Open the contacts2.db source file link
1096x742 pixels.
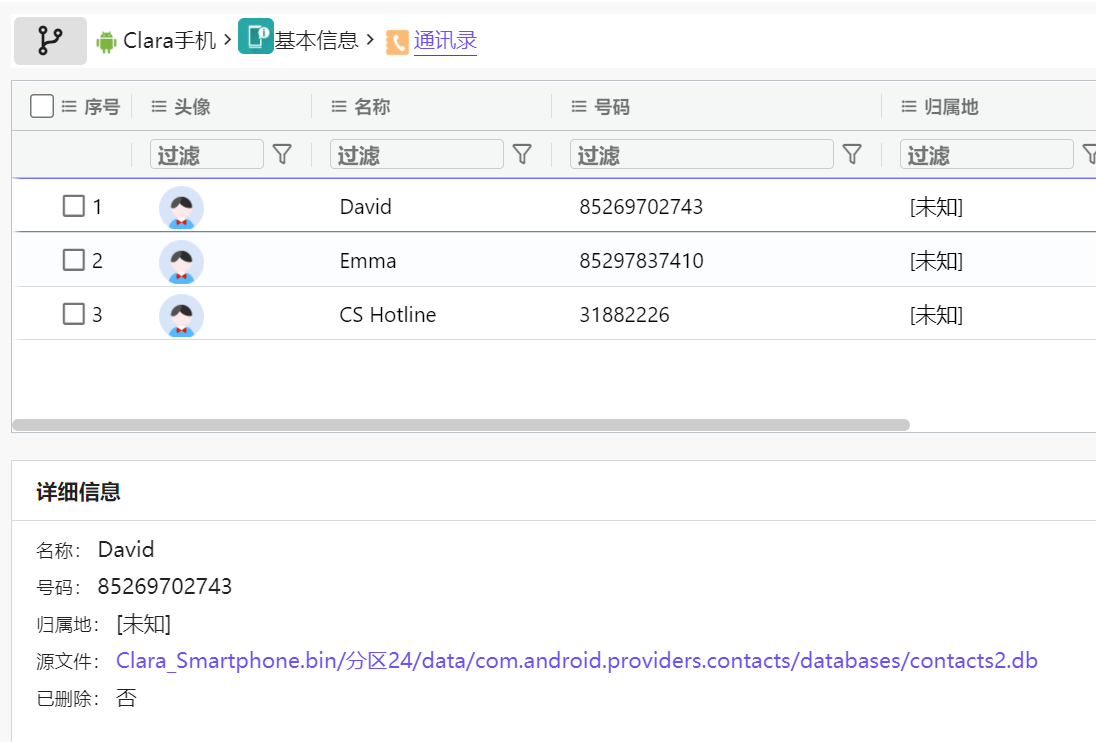click(576, 661)
